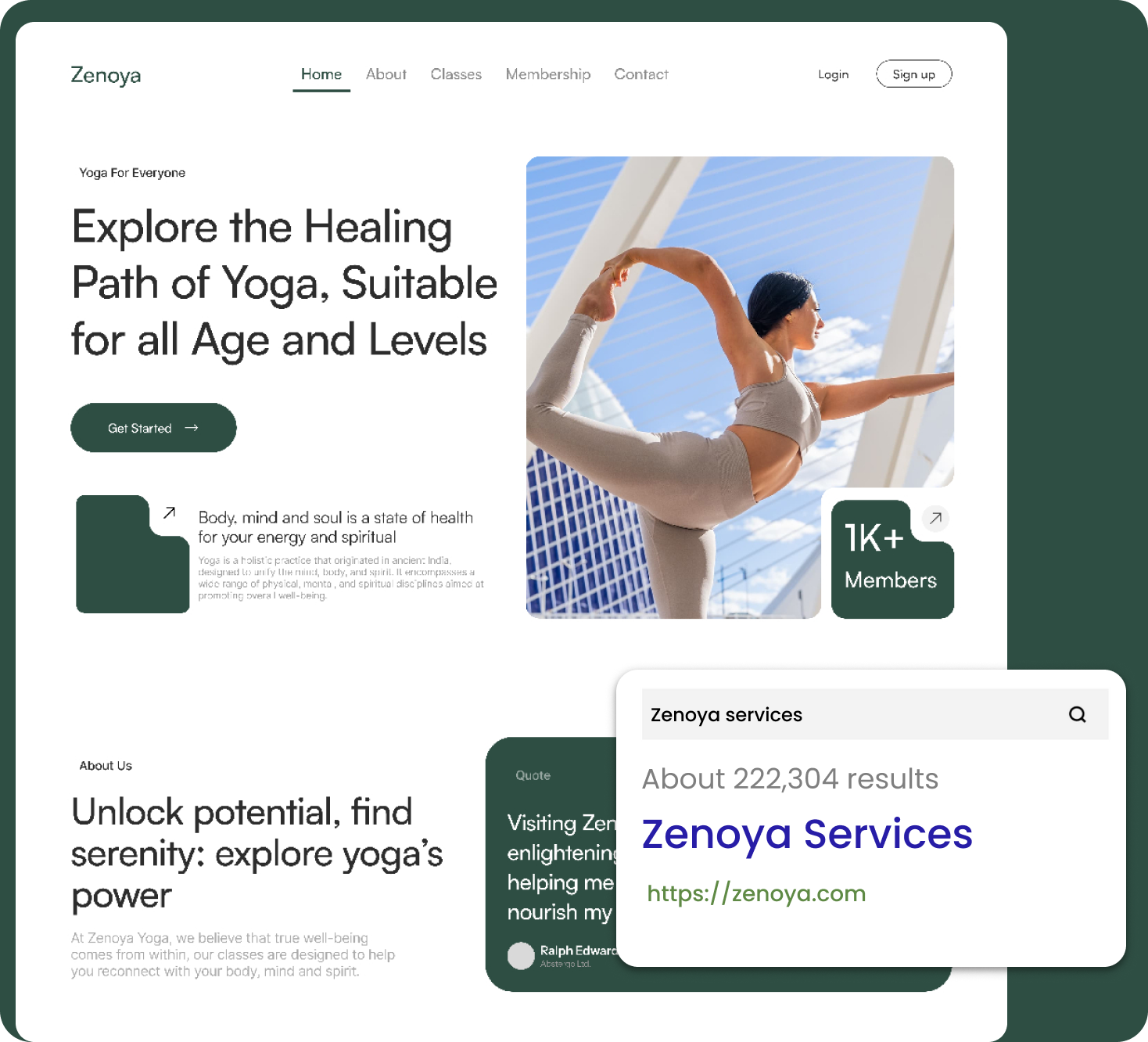Viewport: 1148px width, 1042px height.
Task: Open the Zenoya Services result title
Action: [x=807, y=834]
